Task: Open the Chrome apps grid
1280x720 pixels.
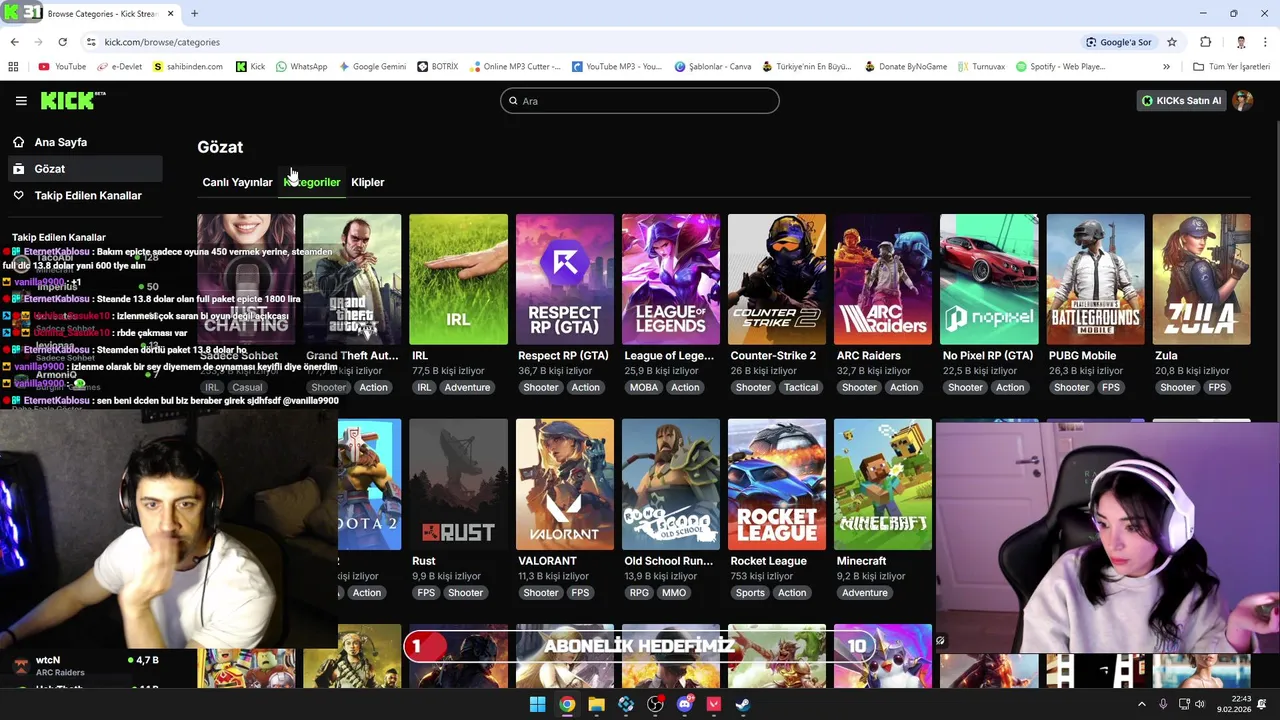Action: click(13, 67)
